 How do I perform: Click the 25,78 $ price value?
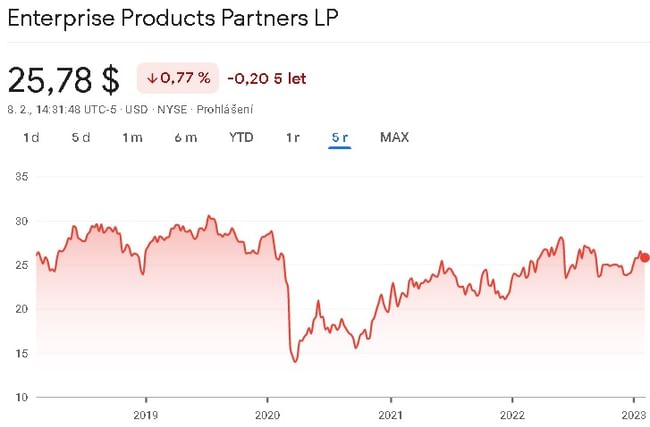(x=64, y=79)
